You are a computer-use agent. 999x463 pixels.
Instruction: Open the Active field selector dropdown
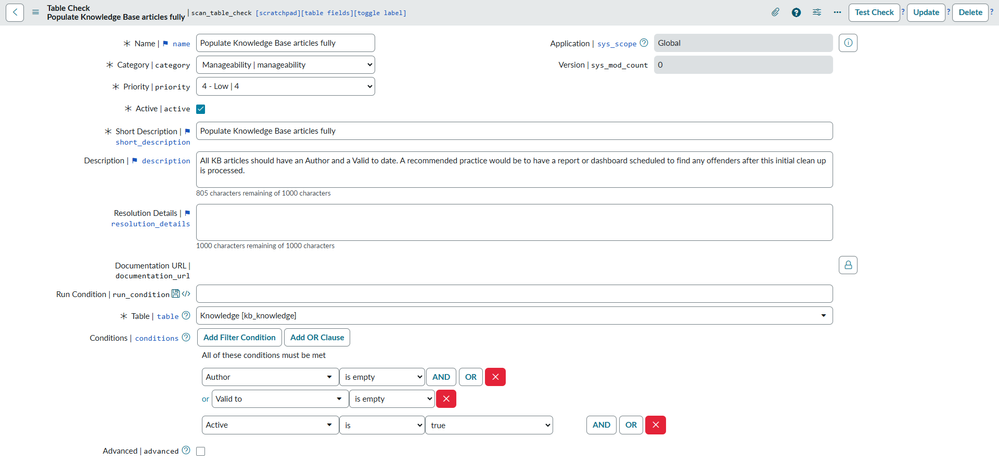[x=270, y=425]
